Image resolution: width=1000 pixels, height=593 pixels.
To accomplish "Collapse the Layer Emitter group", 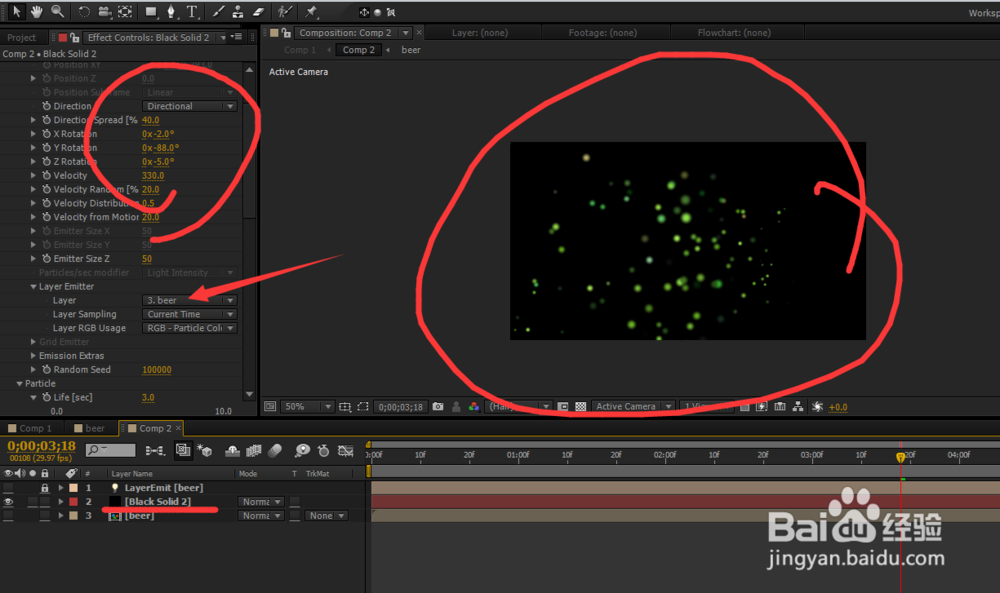I will [x=33, y=286].
